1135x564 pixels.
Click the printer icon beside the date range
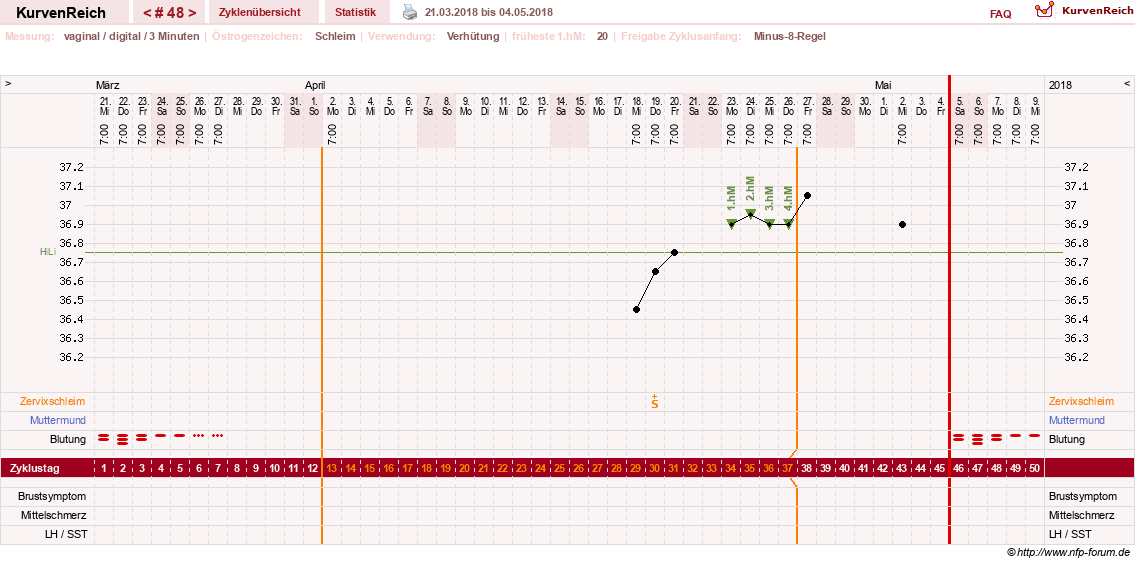coord(410,12)
